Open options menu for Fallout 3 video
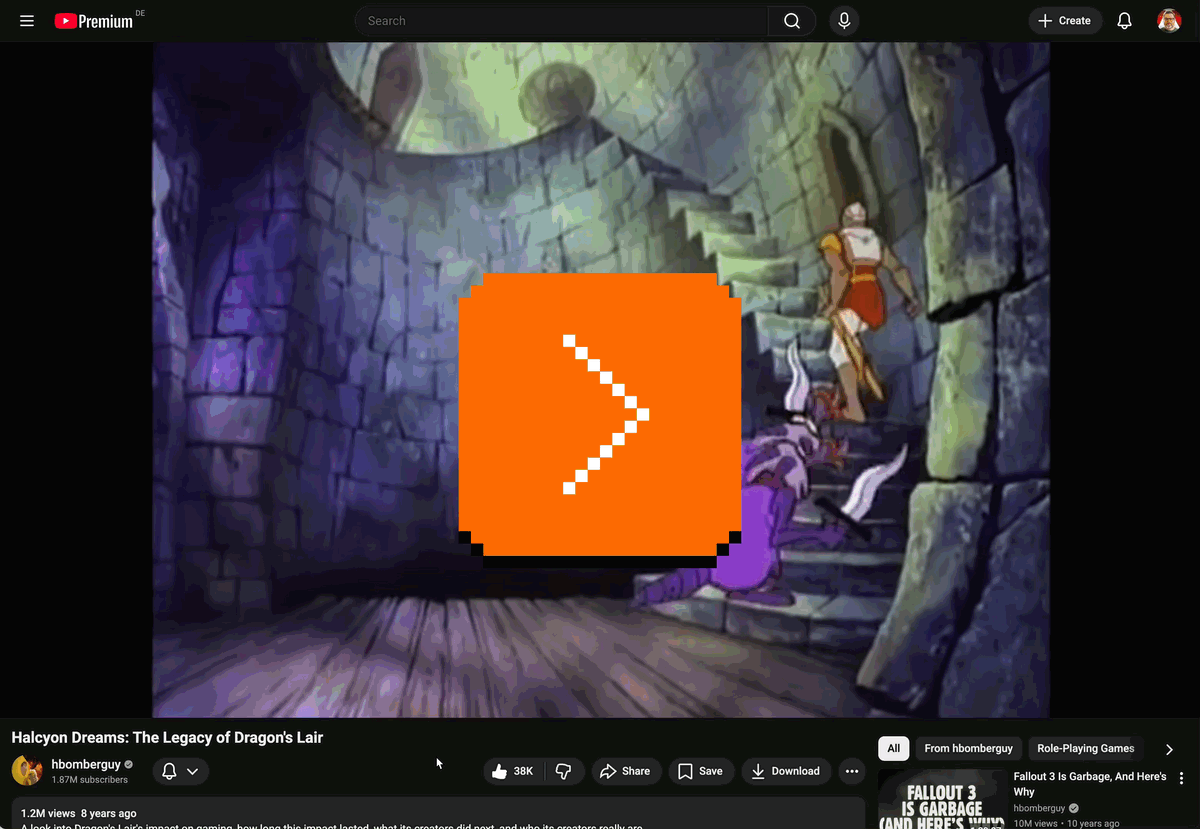 click(x=1181, y=778)
